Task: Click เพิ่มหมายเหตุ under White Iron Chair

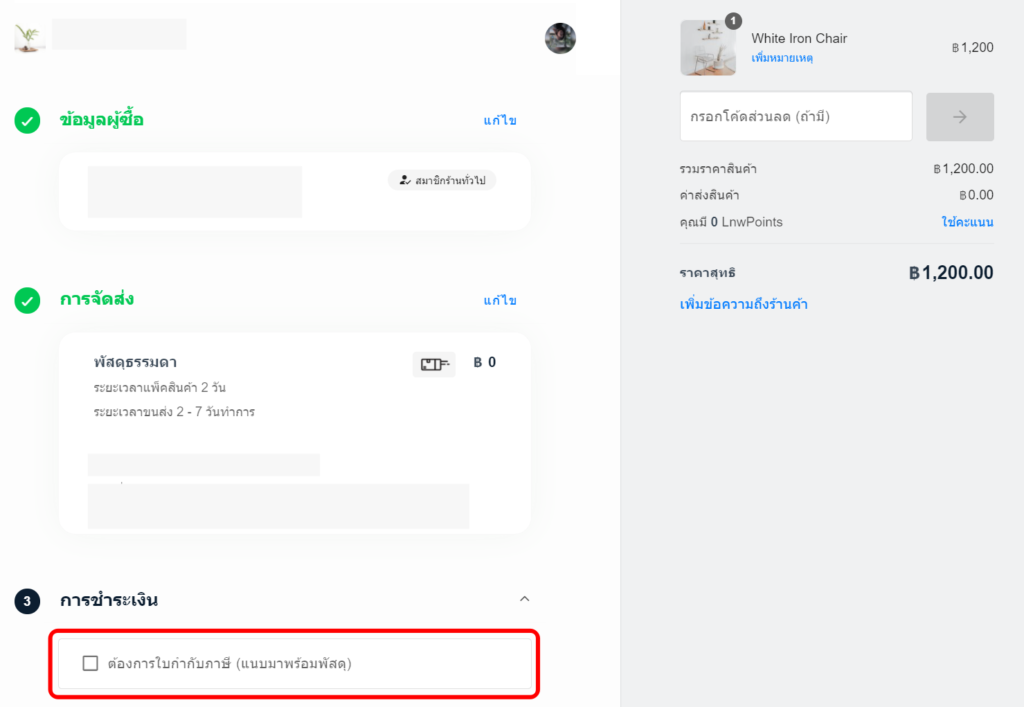Action: pos(782,58)
